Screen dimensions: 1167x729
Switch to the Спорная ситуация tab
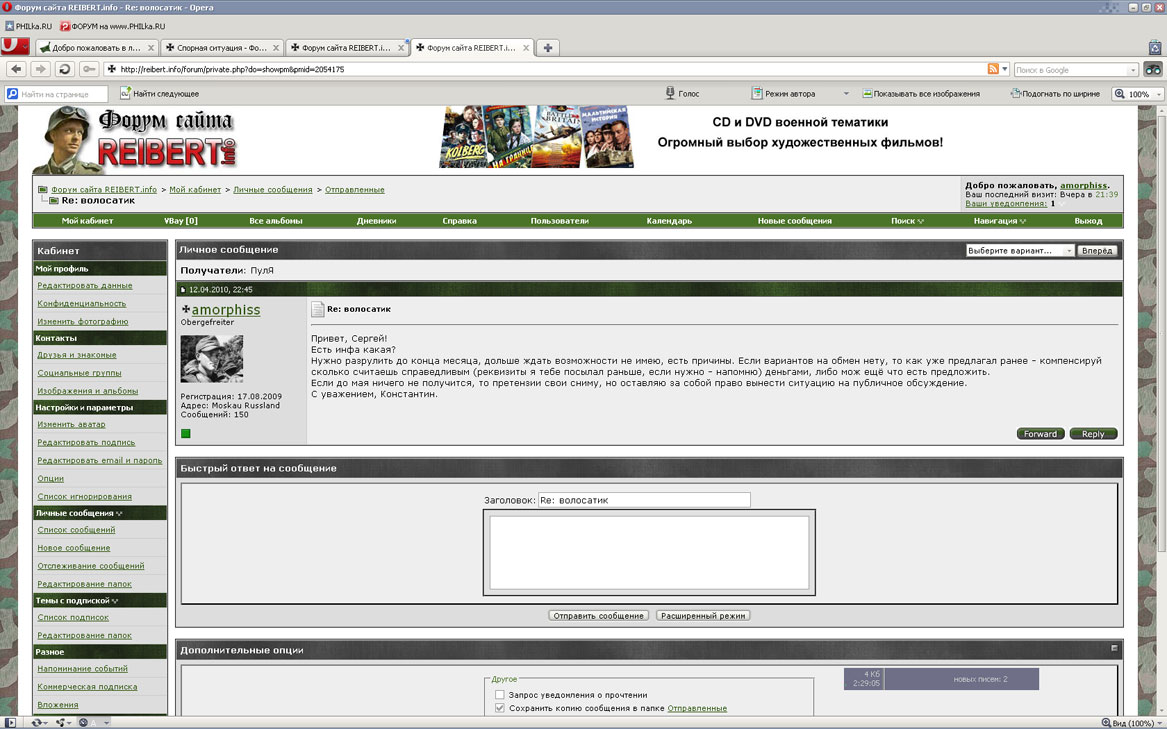click(221, 47)
